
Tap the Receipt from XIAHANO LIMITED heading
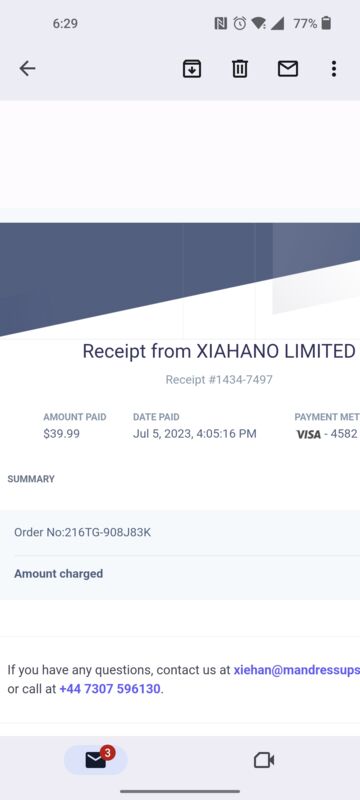(x=219, y=351)
